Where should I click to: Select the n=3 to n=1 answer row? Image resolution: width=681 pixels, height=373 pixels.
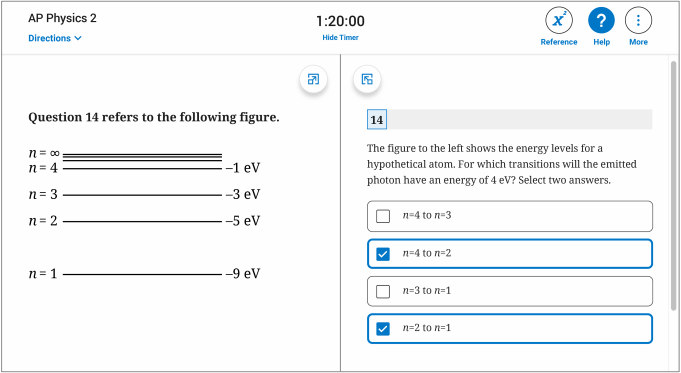pyautogui.click(x=509, y=291)
